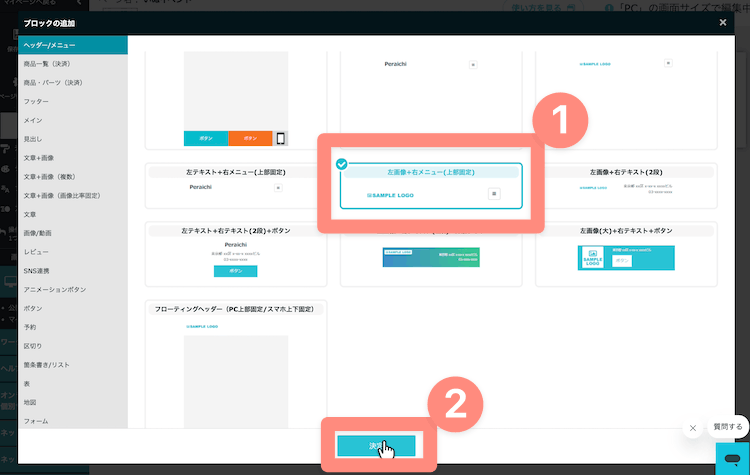Open アニメーションボタン category
The width and height of the screenshot is (750, 475).
(73, 289)
